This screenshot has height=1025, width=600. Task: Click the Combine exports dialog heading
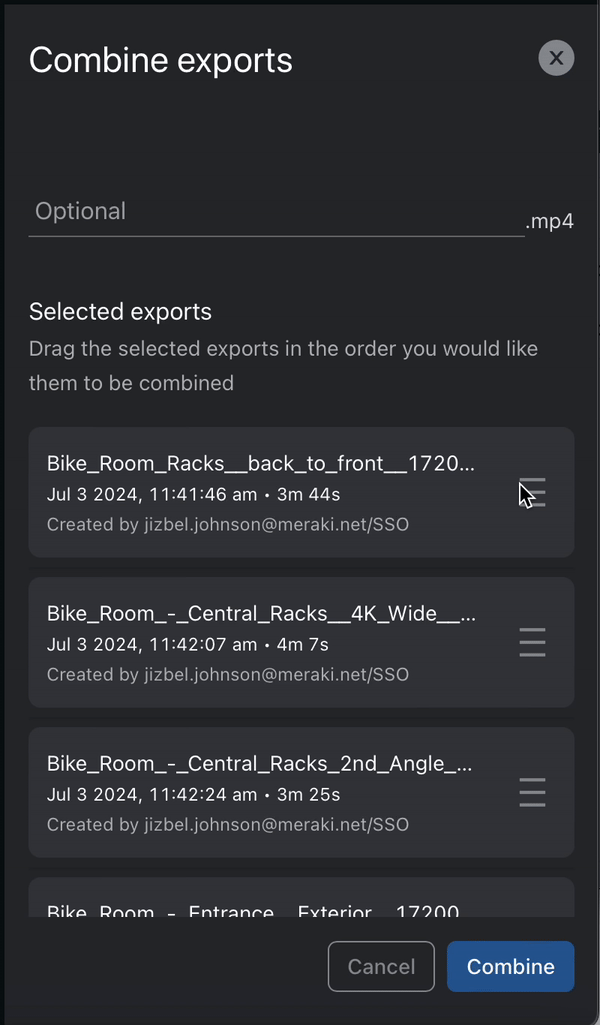pos(161,60)
